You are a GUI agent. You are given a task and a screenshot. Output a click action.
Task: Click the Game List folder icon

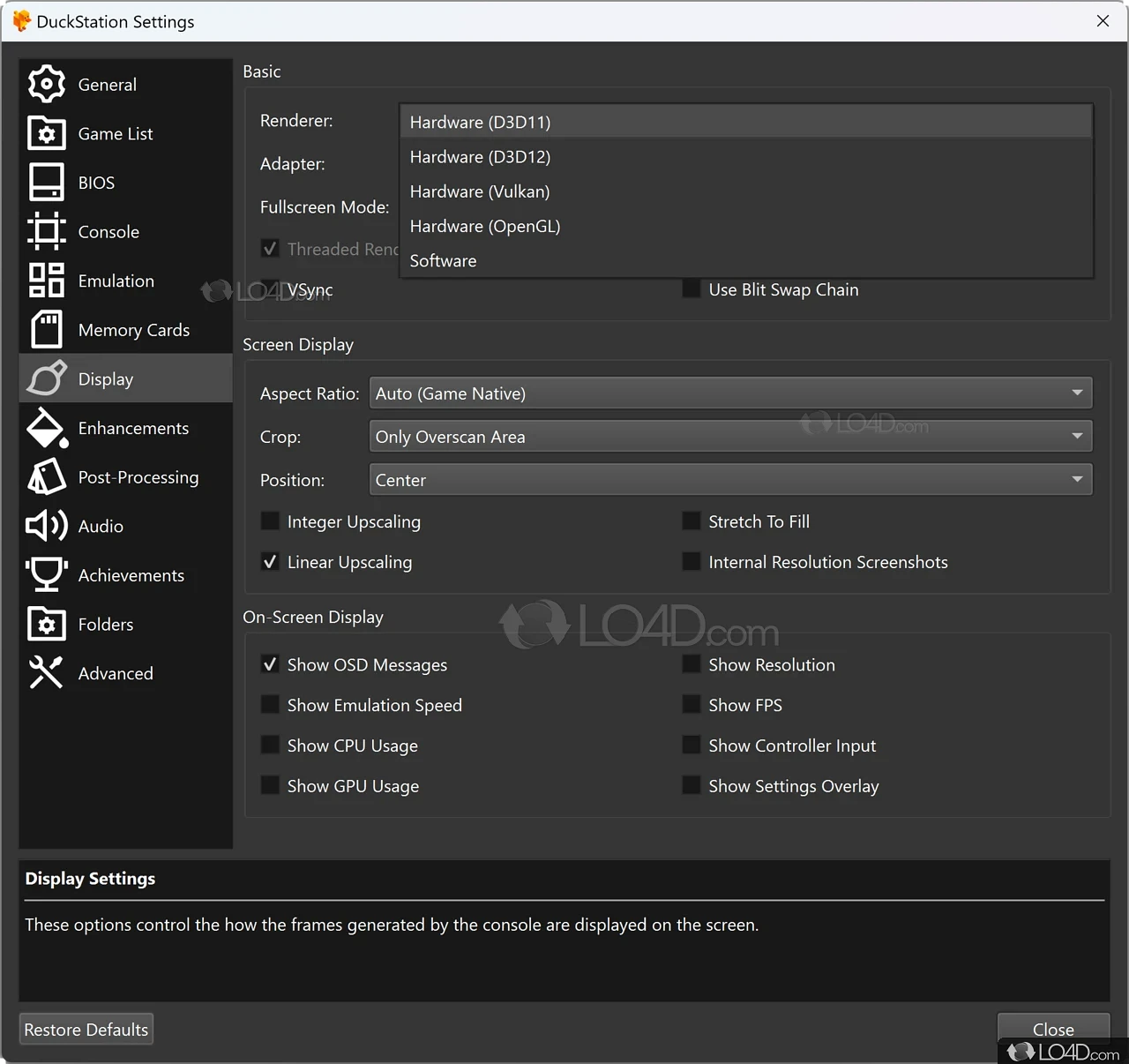click(47, 133)
